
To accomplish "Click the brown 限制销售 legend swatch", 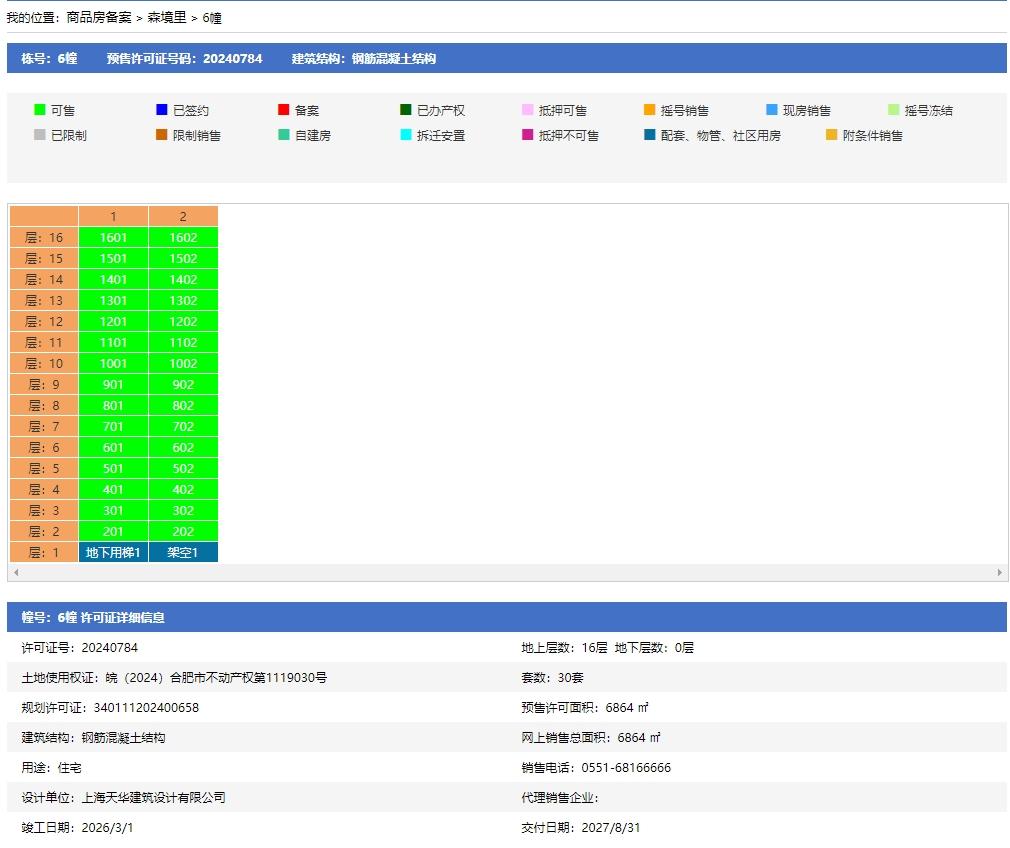I will [x=162, y=135].
